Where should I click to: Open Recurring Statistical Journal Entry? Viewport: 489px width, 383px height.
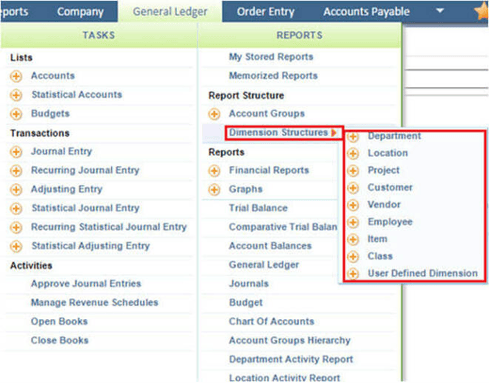click(109, 227)
